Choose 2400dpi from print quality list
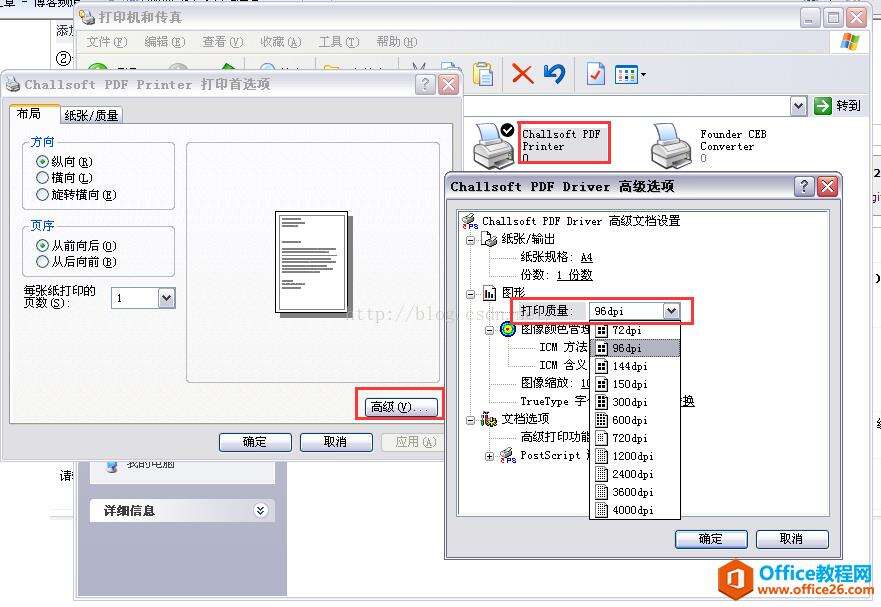Viewport: 881px width, 607px height. 634,474
